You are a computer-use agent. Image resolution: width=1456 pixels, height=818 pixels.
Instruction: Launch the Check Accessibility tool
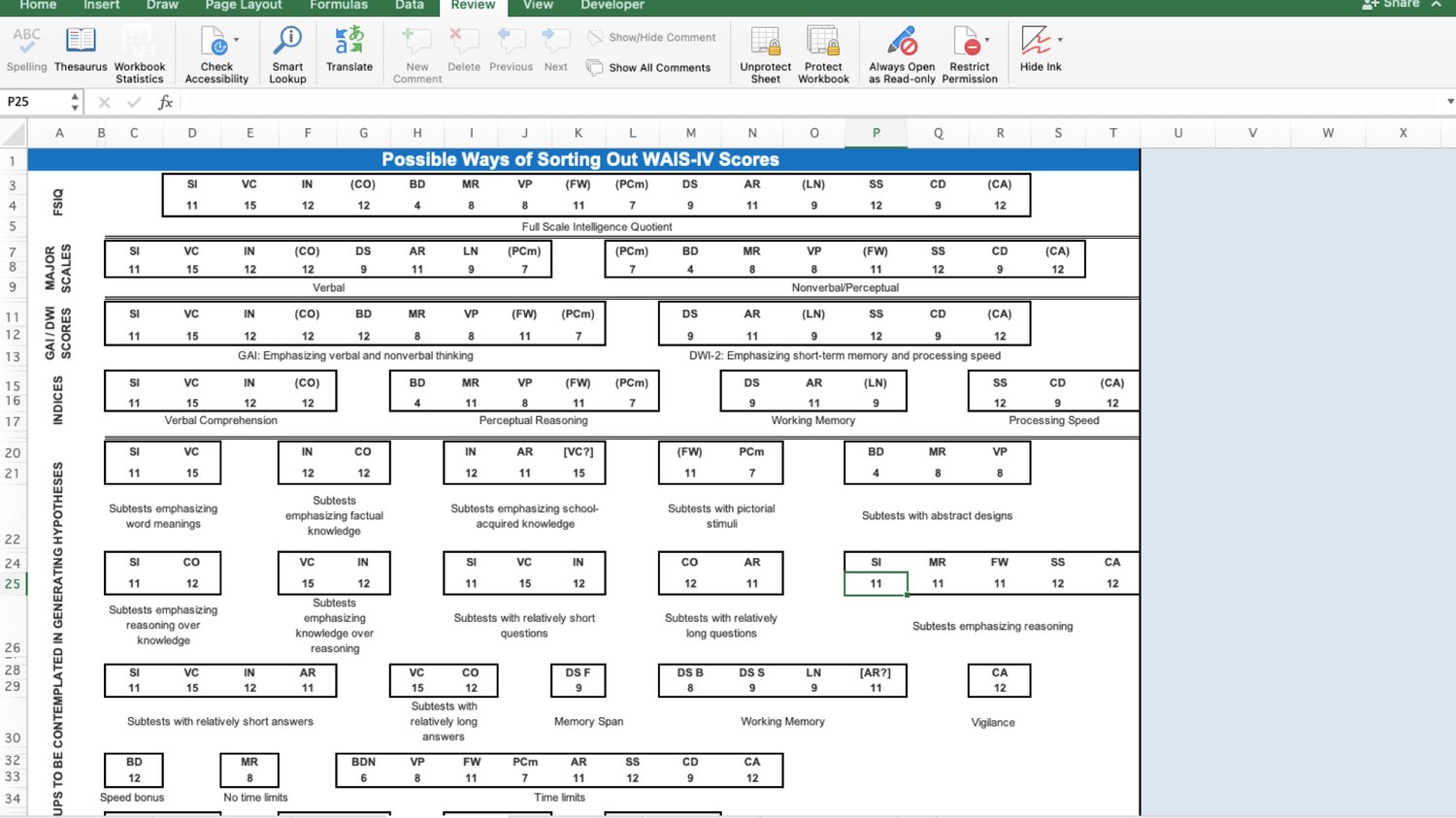pyautogui.click(x=216, y=55)
